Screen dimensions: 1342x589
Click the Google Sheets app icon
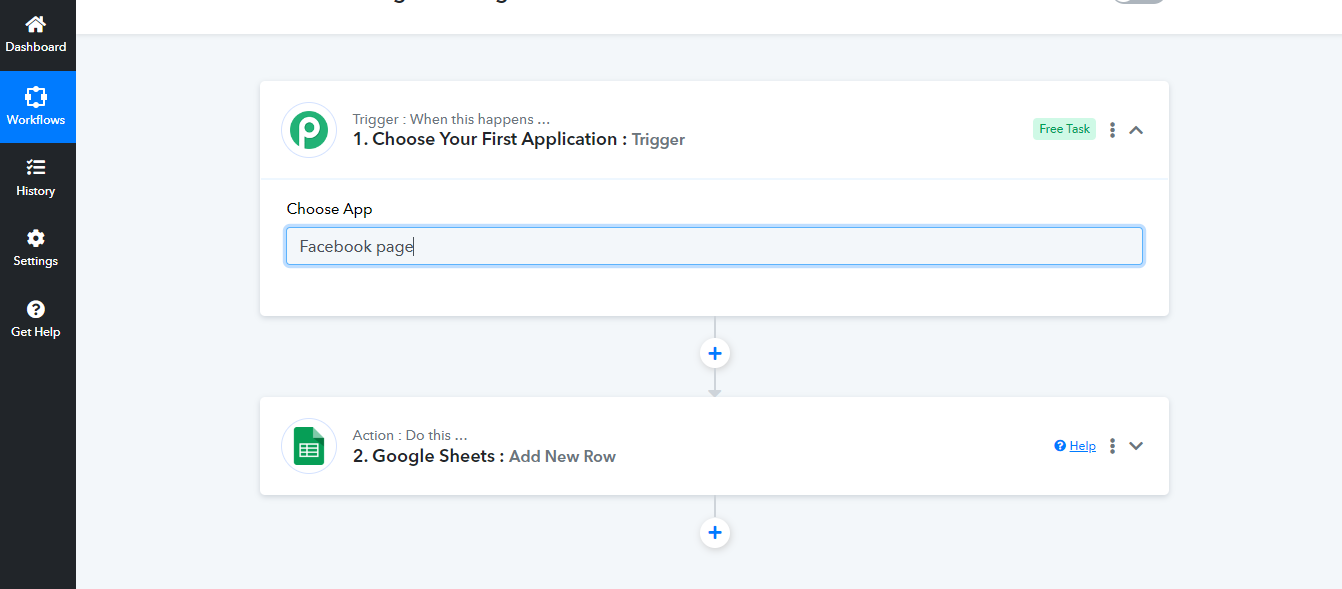click(x=309, y=446)
